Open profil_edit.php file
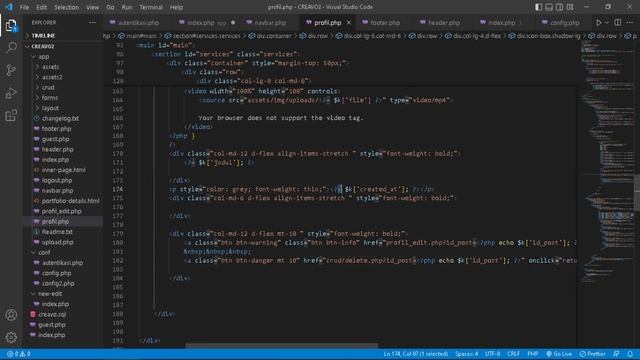Screen dimensions: 640x360 (61, 211)
